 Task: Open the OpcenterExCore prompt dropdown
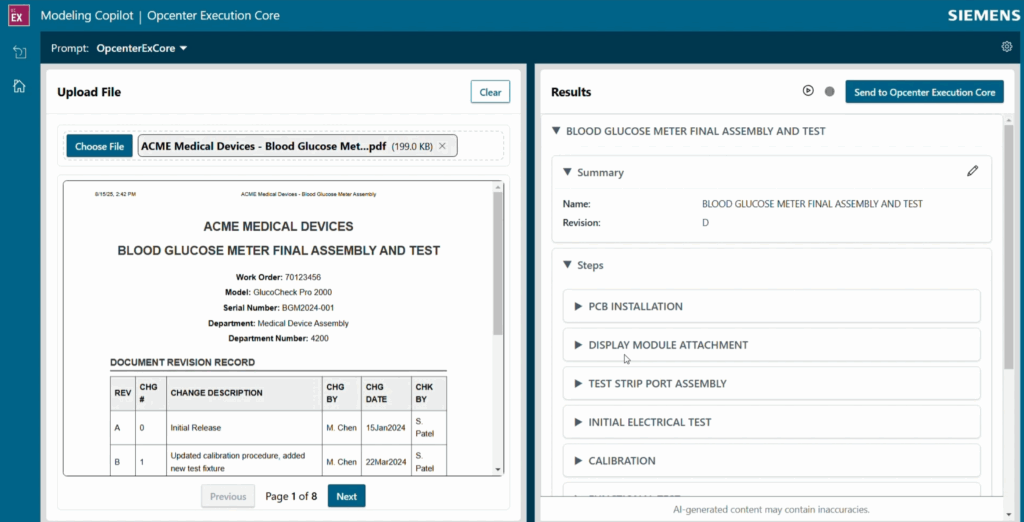[142, 48]
